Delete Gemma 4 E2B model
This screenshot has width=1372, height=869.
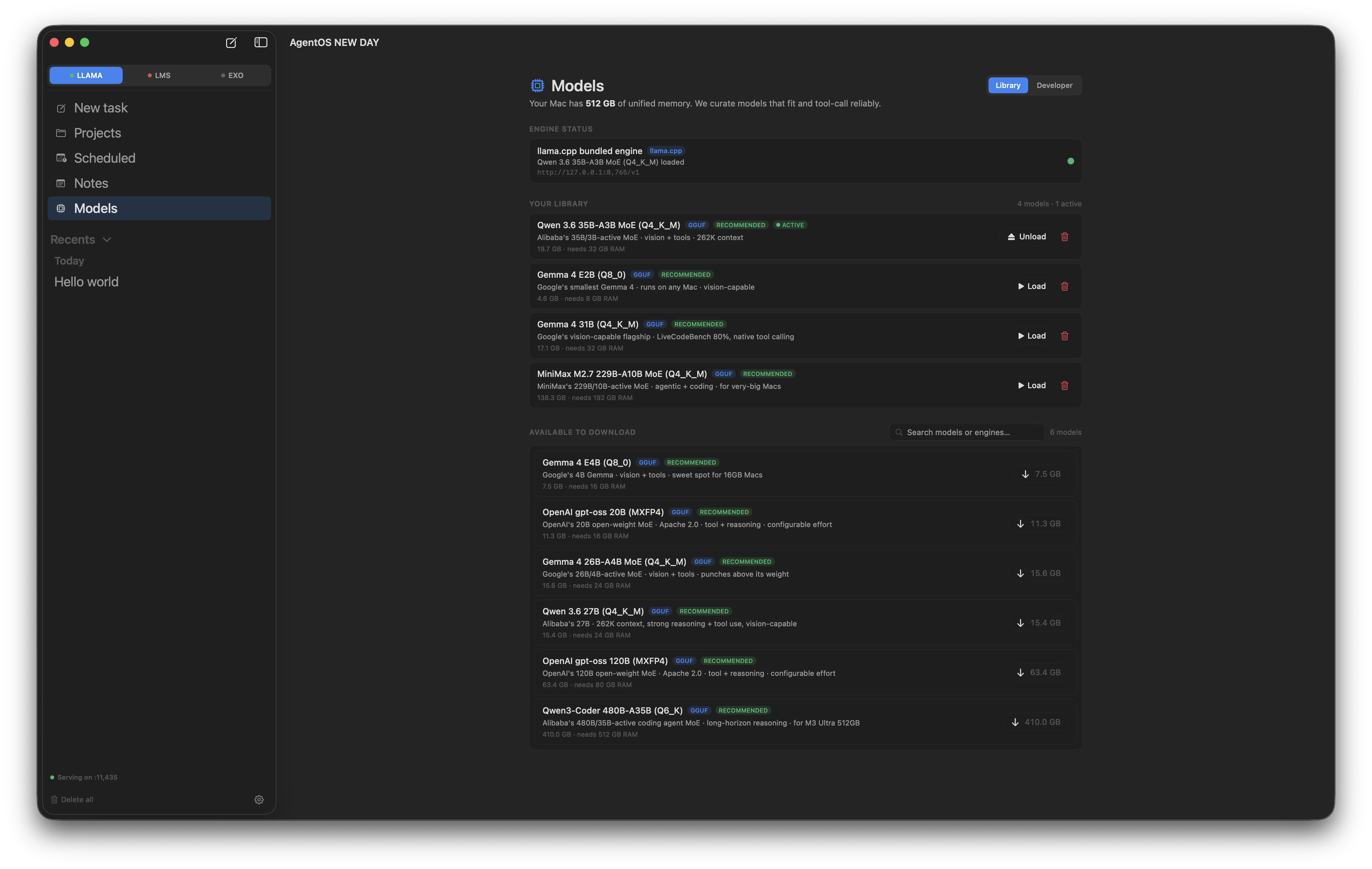1064,286
